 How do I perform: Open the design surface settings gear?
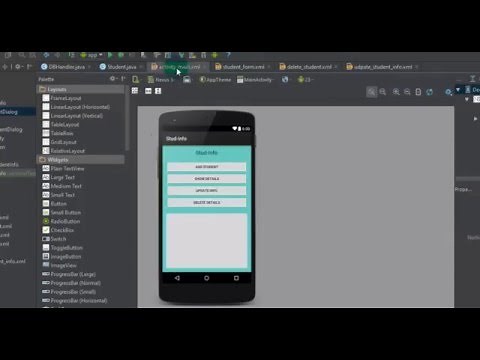[x=449, y=92]
